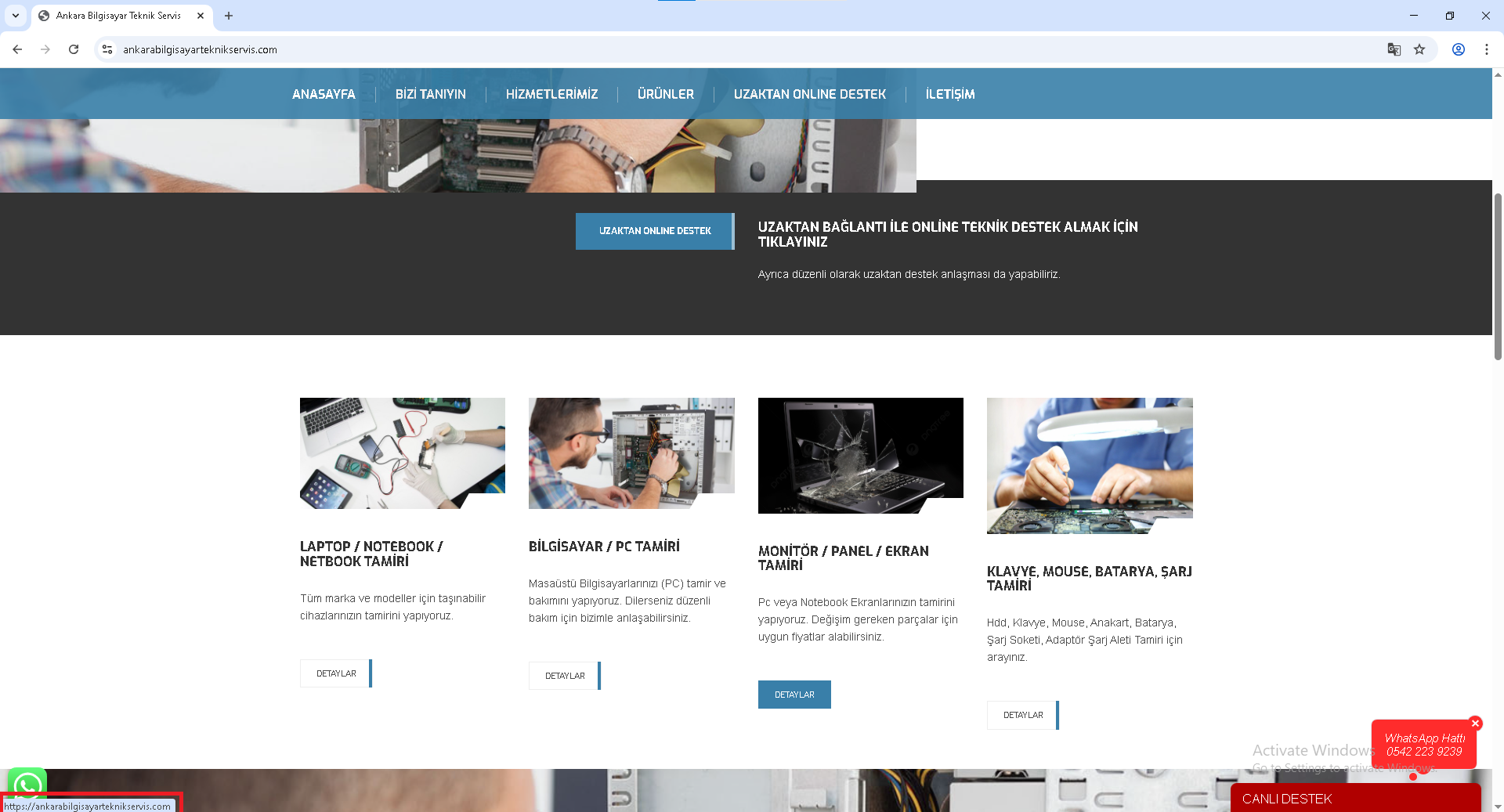Screen dimensions: 1504x812
Task: Close the Ankara Bilgisayar Teknik Servis tab
Action: pyautogui.click(x=201, y=16)
